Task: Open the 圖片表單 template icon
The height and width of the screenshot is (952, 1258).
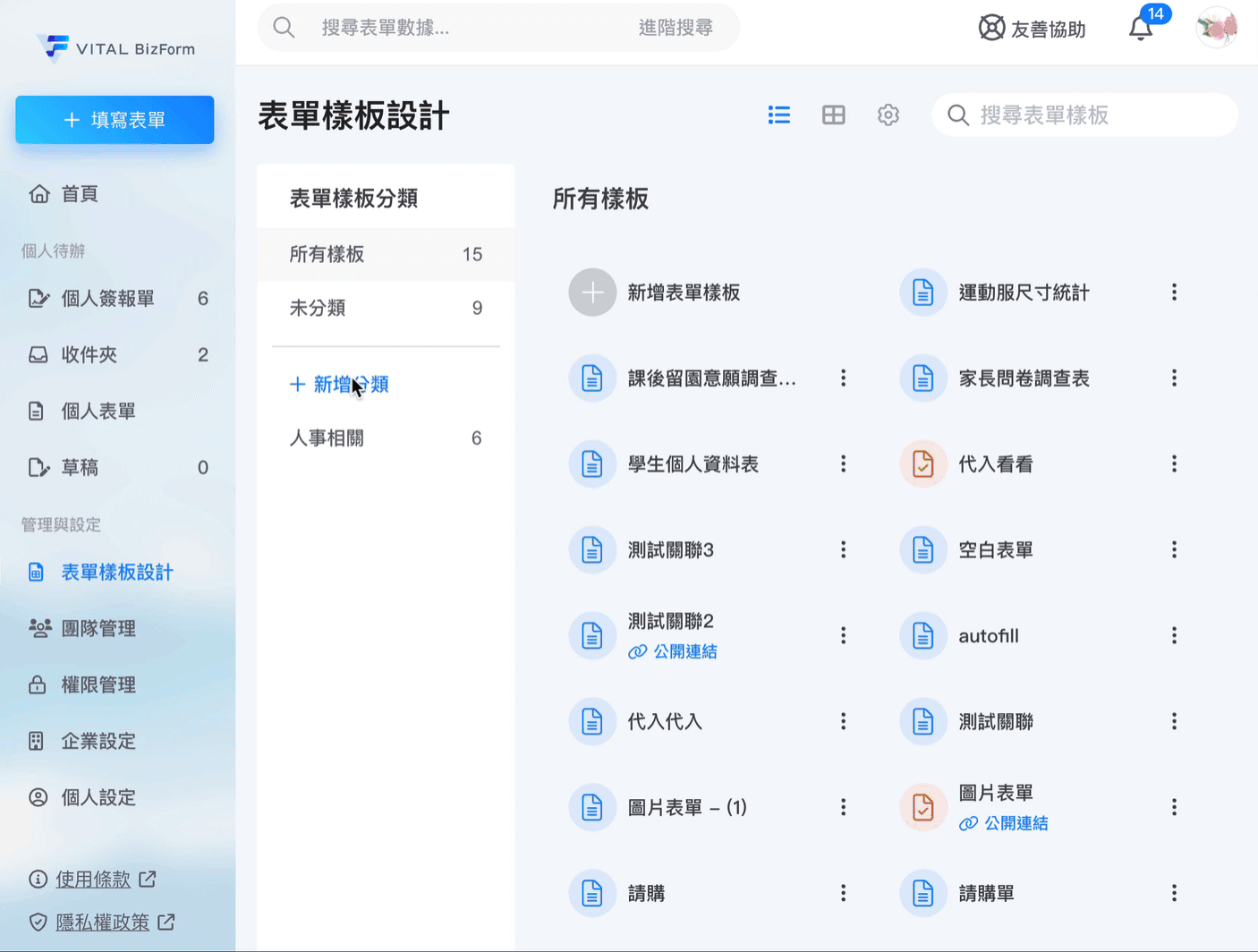Action: (x=922, y=808)
